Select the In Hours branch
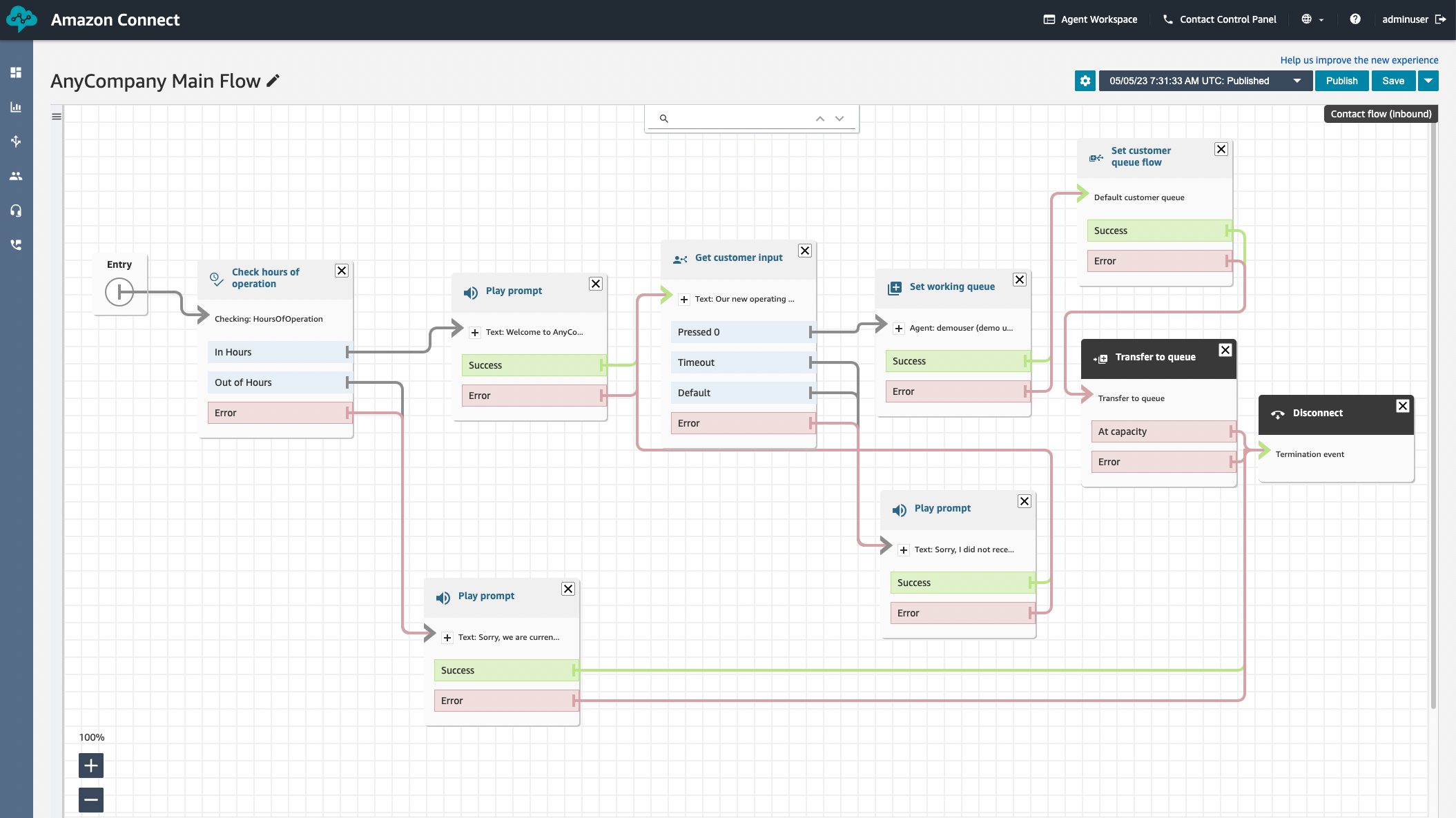1456x818 pixels. 280,352
